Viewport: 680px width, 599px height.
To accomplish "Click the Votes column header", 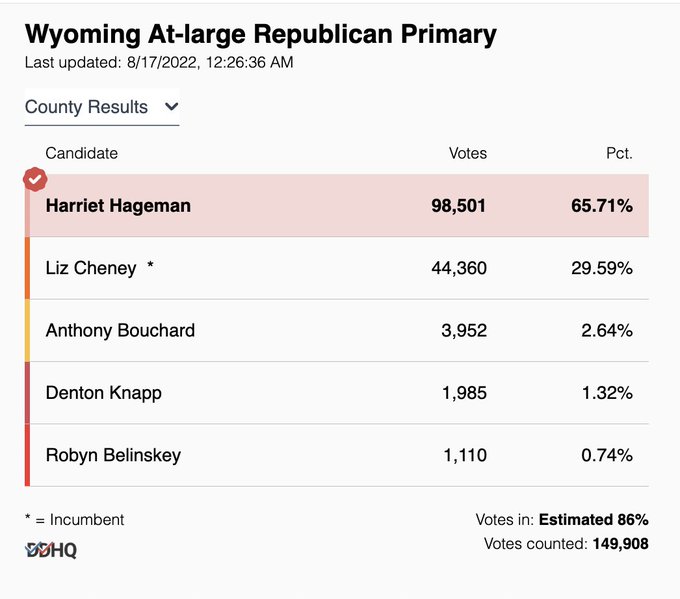I will click(468, 153).
